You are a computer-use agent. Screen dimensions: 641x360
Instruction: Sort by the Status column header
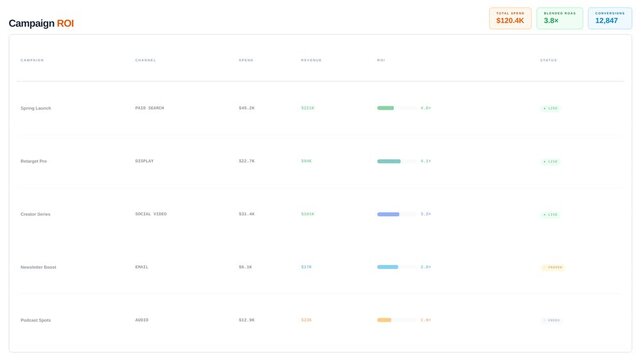[548, 60]
